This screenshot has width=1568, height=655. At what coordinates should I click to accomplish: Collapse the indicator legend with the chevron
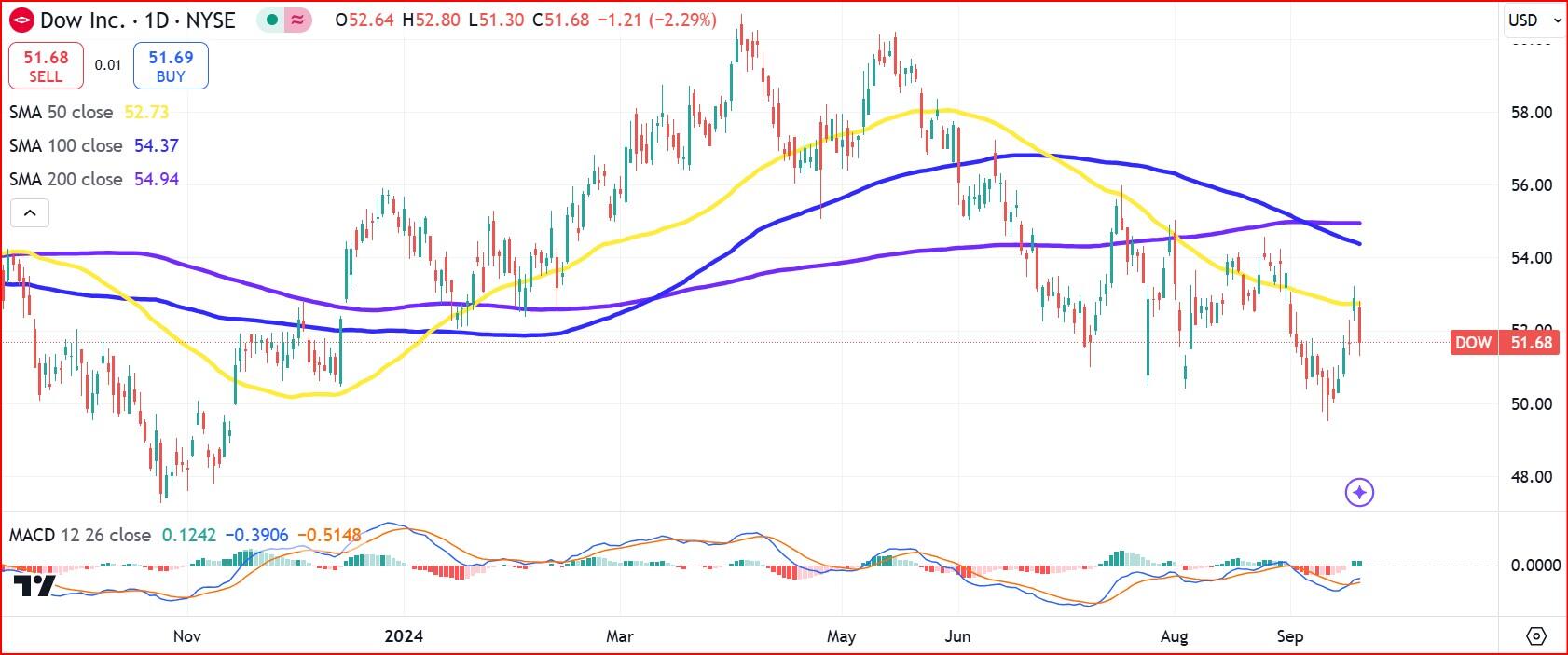[30, 213]
